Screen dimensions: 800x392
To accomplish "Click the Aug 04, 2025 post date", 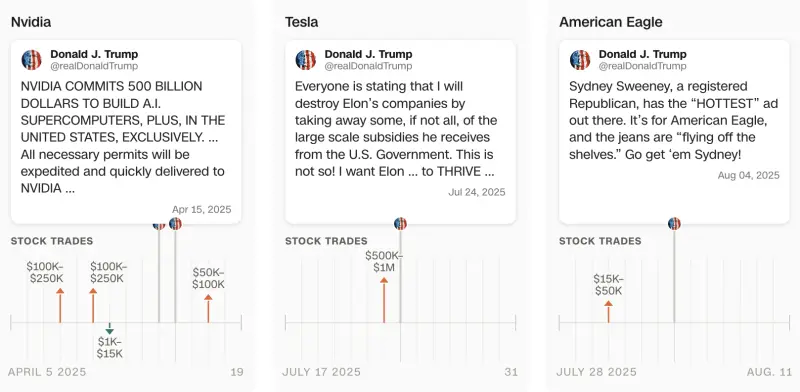I will 748,175.
